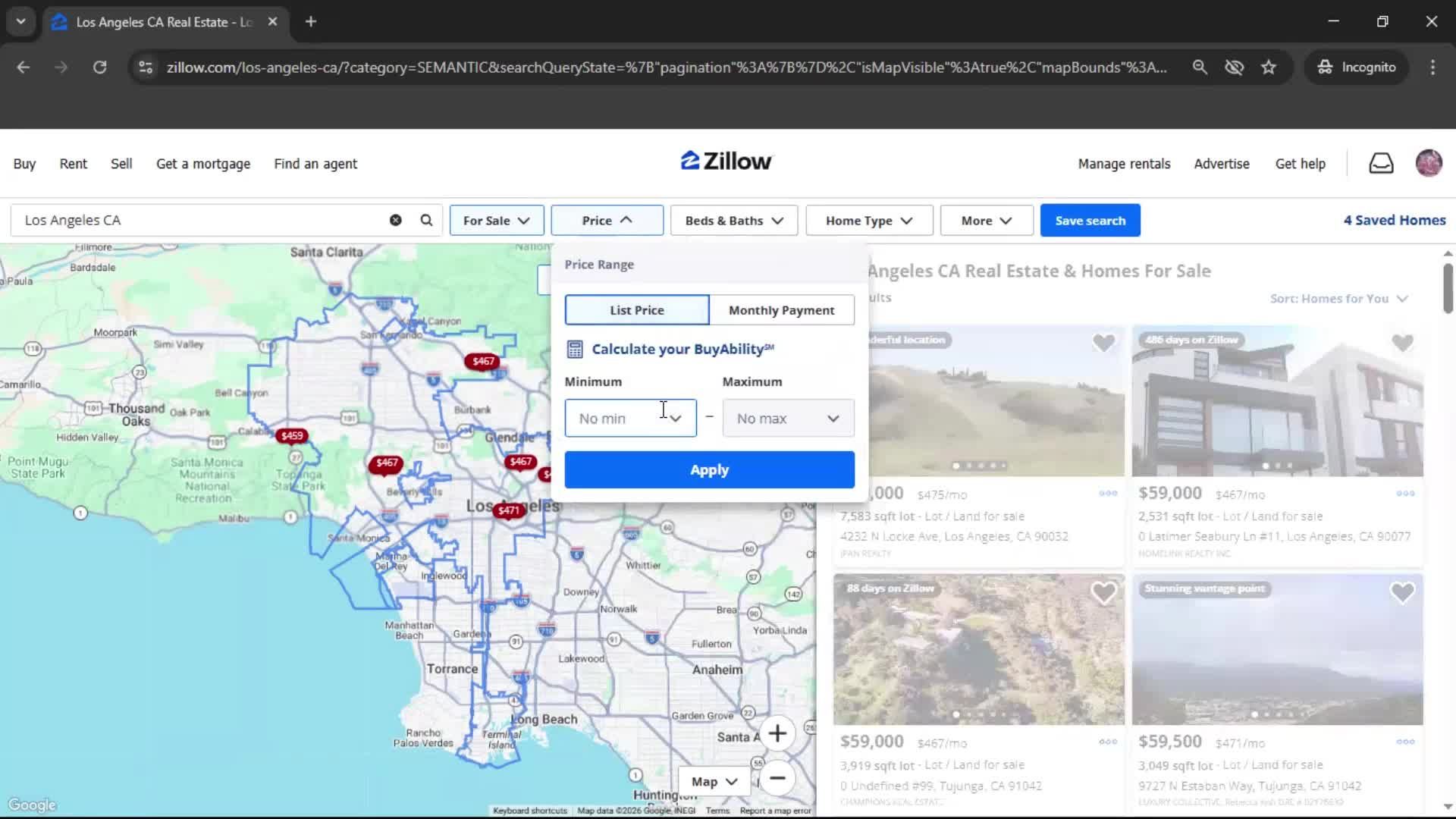Screen dimensions: 1456x819
Task: Click the Zillow logo
Action: pyautogui.click(x=725, y=160)
